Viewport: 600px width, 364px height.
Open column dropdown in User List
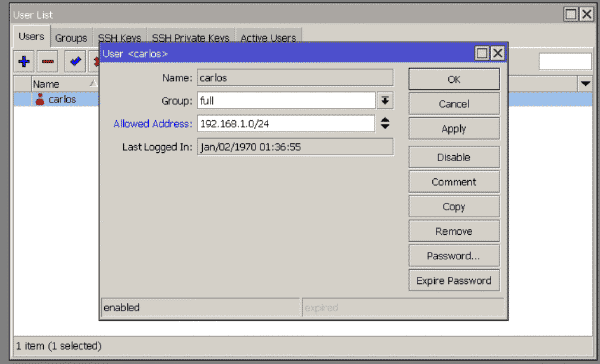pyautogui.click(x=585, y=83)
